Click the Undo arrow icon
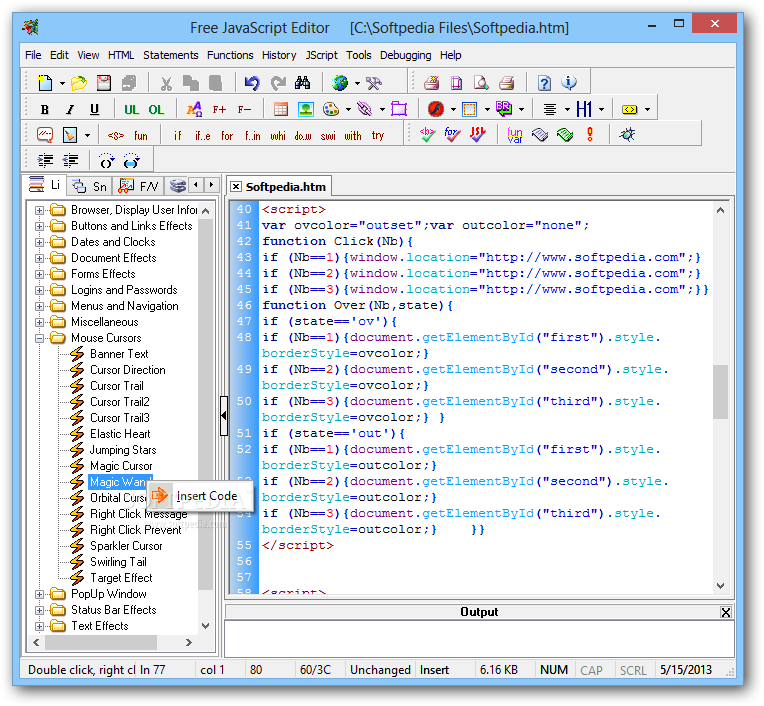The width and height of the screenshot is (764, 706). [252, 83]
